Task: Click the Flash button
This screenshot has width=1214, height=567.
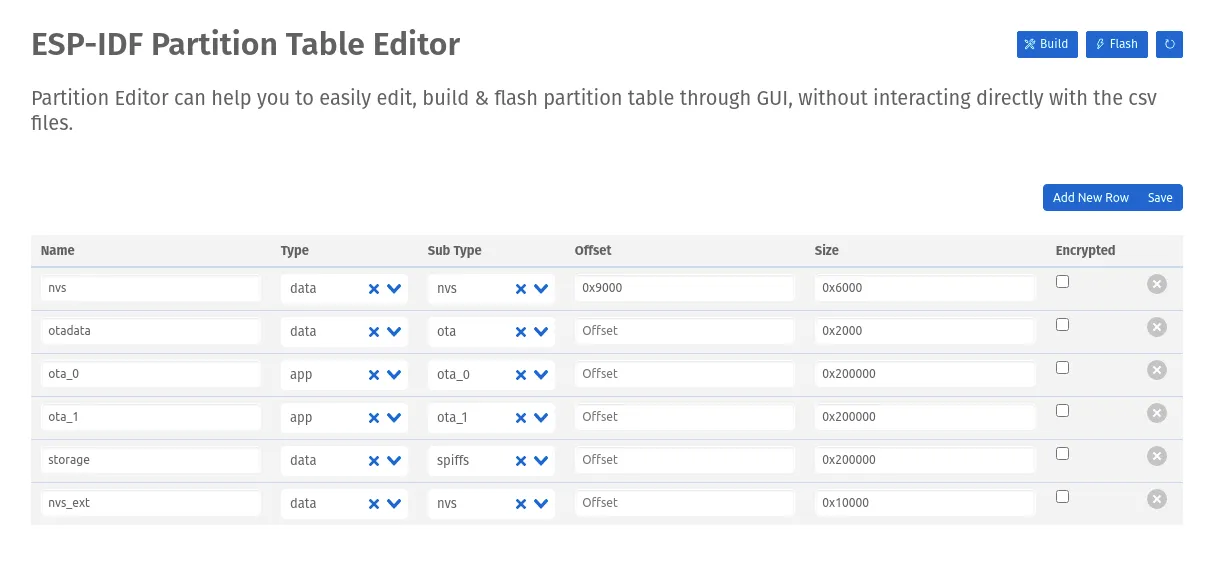Action: tap(1116, 44)
